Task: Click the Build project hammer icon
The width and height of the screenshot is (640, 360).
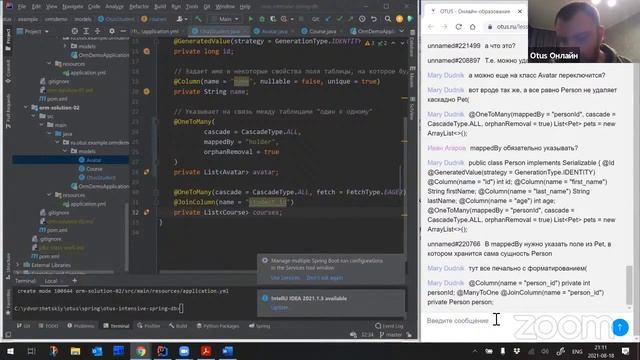Action: (x=198, y=19)
